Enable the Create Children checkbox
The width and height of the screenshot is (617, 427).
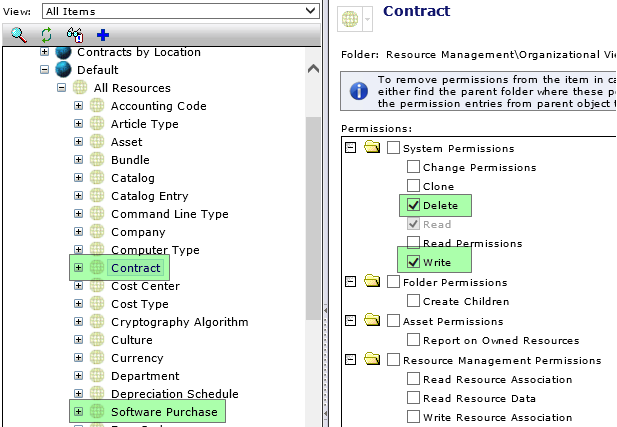click(x=413, y=301)
